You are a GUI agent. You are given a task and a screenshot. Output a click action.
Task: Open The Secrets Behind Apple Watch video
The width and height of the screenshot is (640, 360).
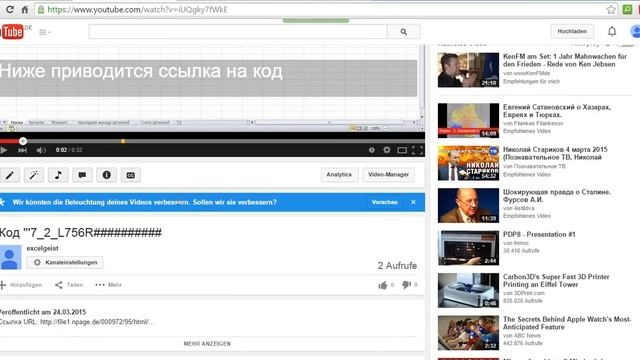pos(567,323)
